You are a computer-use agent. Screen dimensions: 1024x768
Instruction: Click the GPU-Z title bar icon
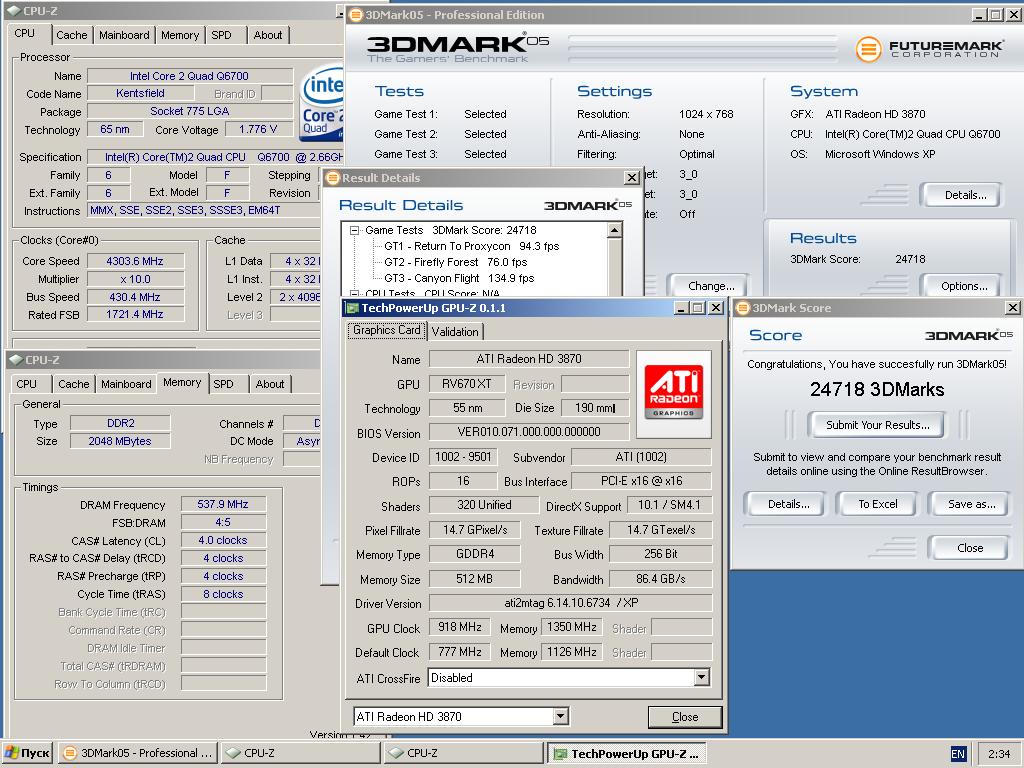(x=352, y=308)
